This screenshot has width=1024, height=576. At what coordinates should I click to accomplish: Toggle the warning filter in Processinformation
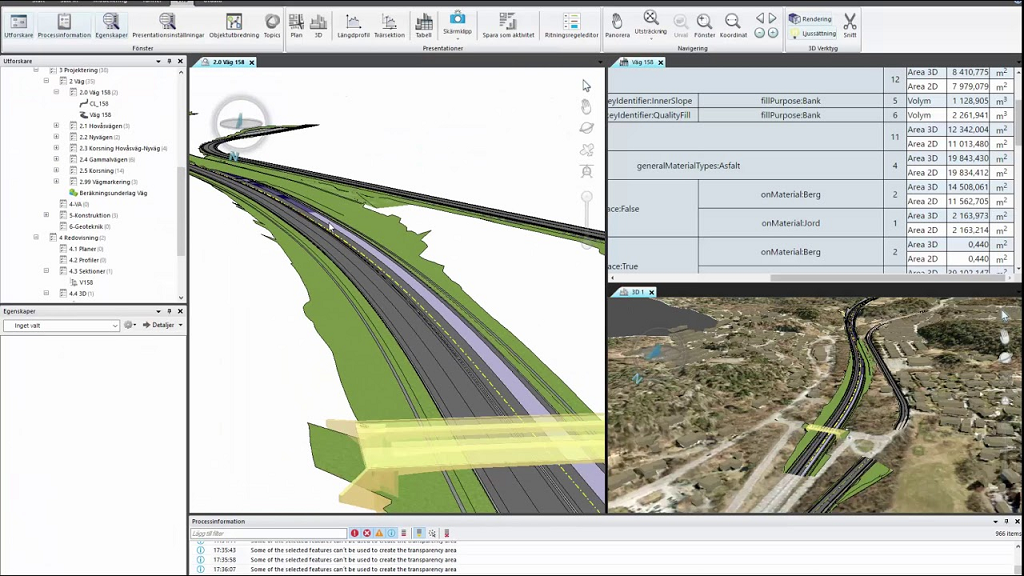tap(379, 533)
